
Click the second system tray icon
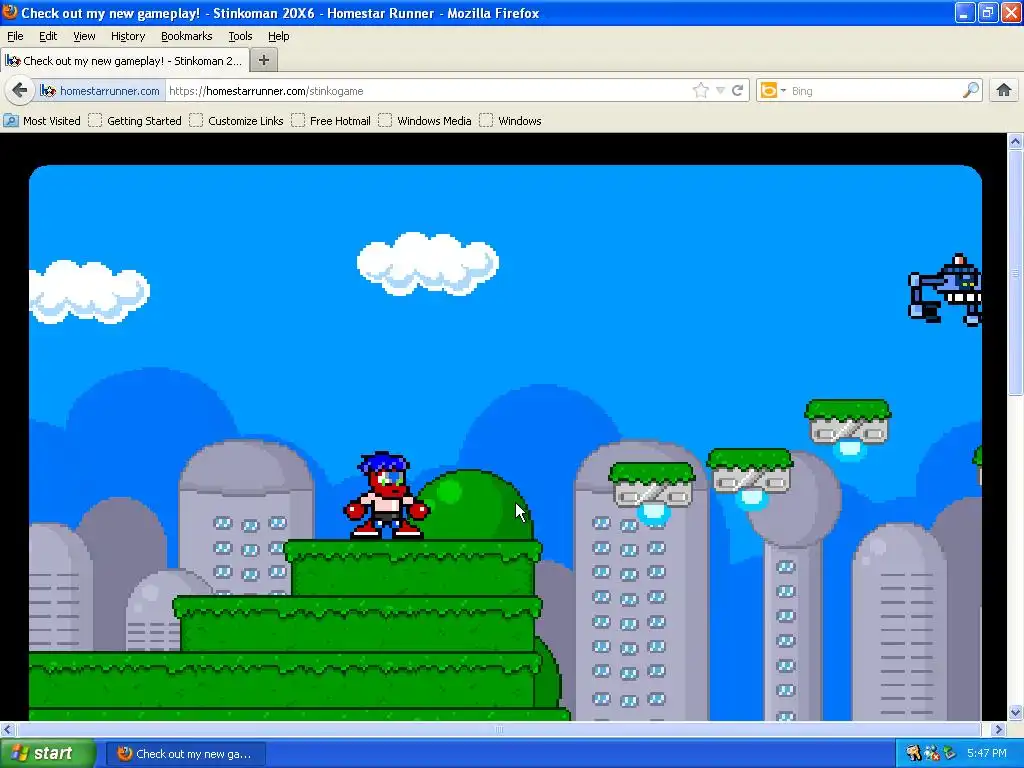pos(931,753)
